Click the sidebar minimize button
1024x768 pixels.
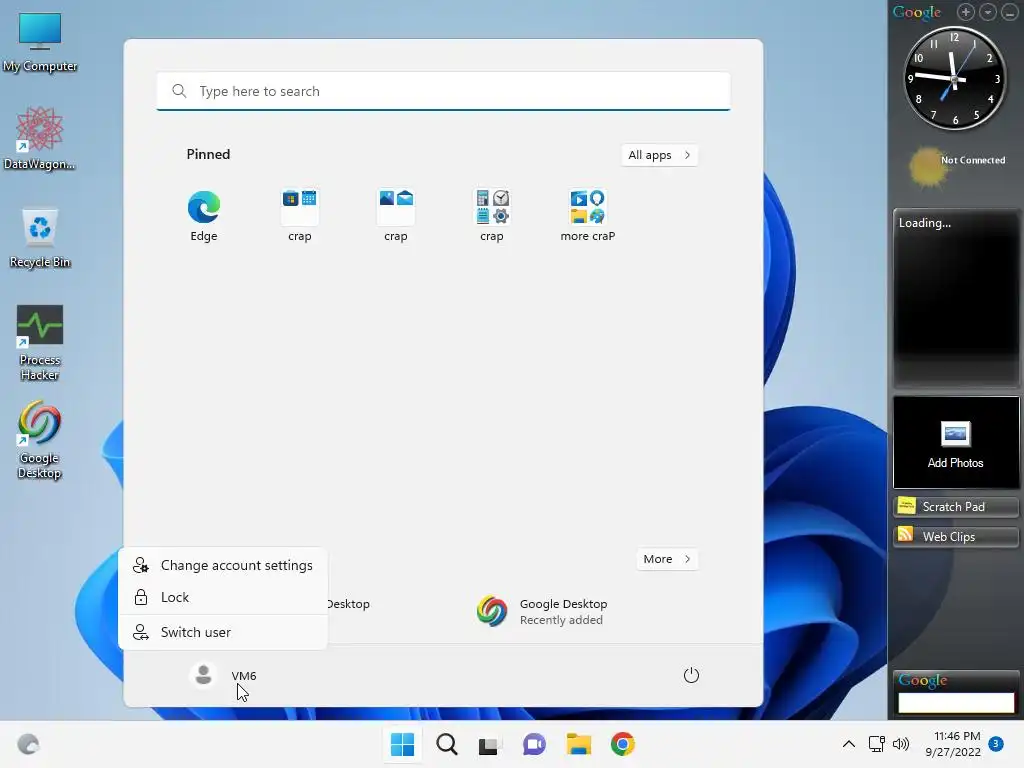pos(1010,12)
